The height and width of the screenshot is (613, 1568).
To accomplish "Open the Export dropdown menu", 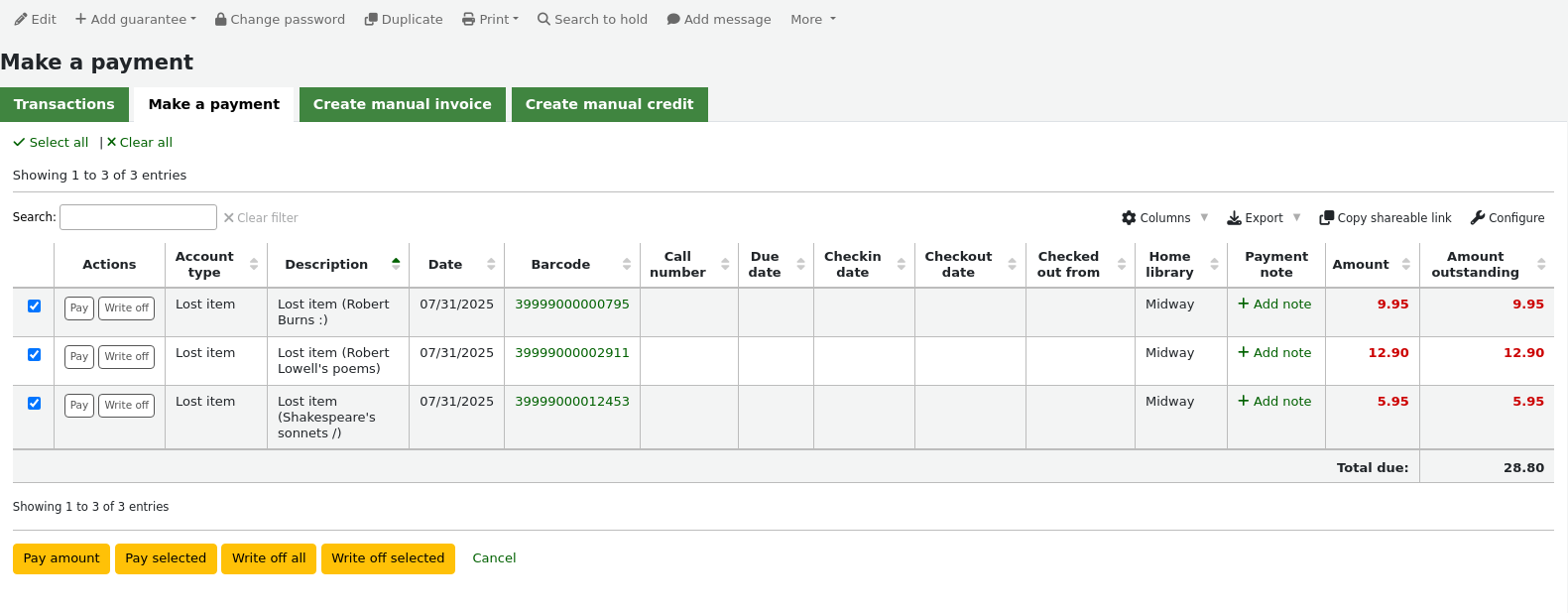I will point(1264,217).
